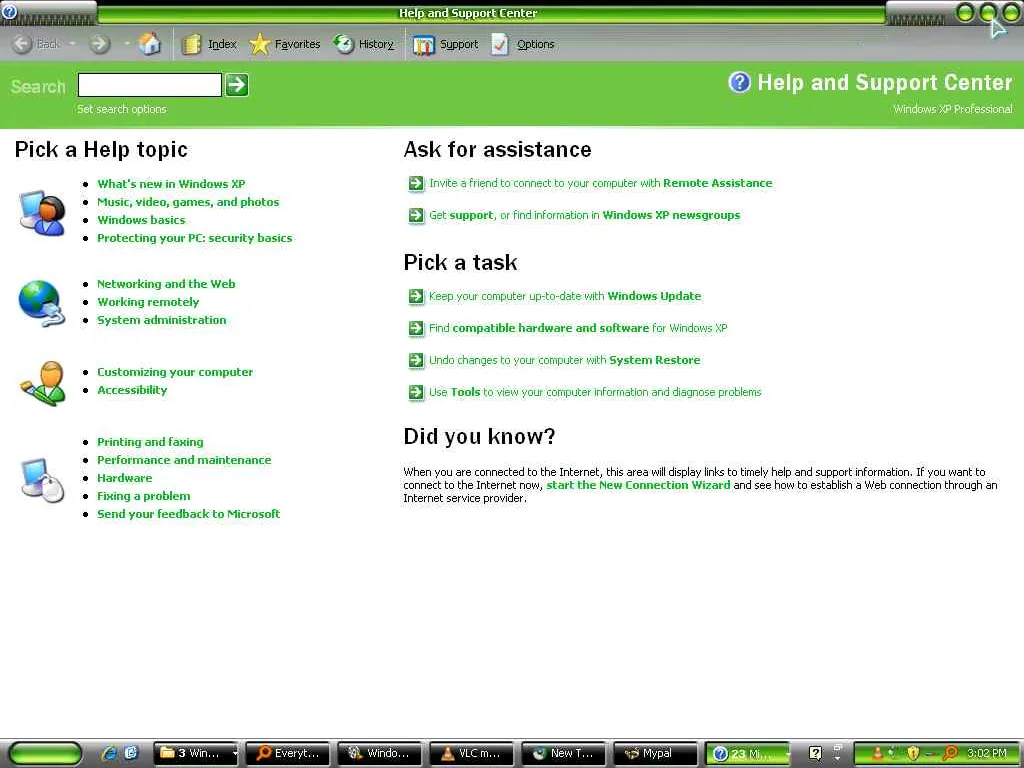Image resolution: width=1024 pixels, height=768 pixels.
Task: Open the Forward history dropdown arrow
Action: [x=126, y=44]
